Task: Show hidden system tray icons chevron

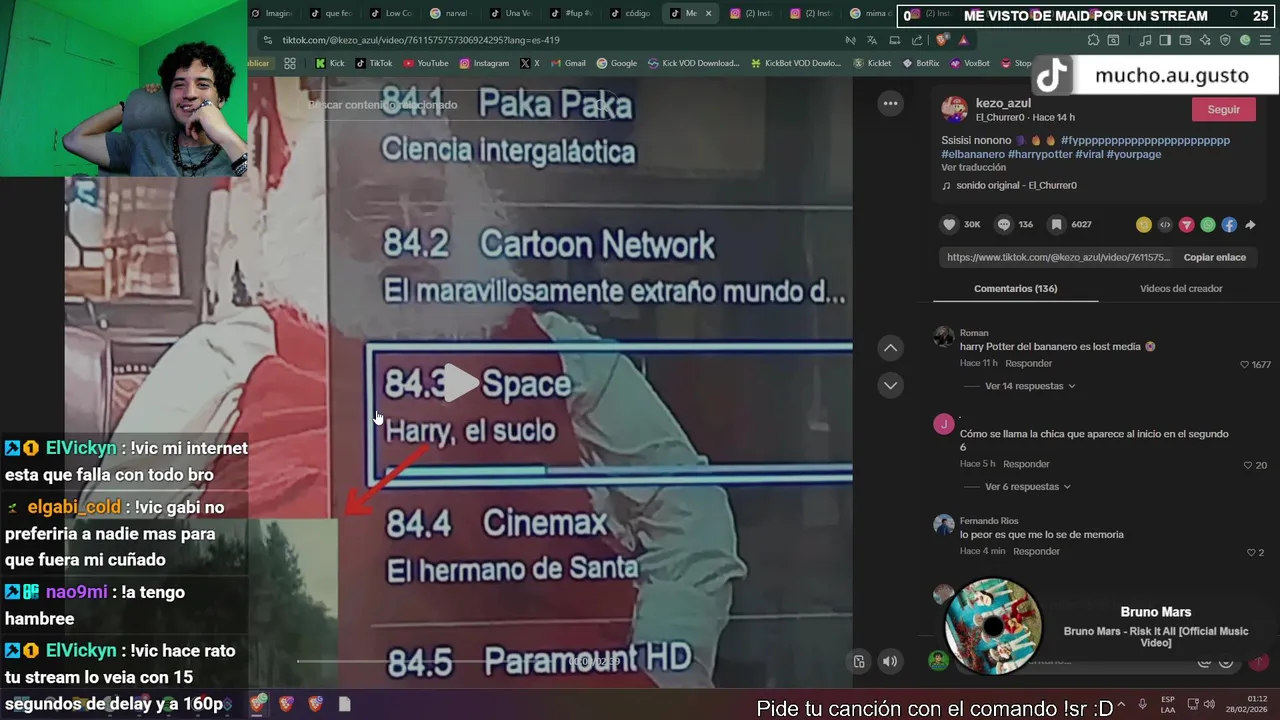Action: pyautogui.click(x=1121, y=704)
